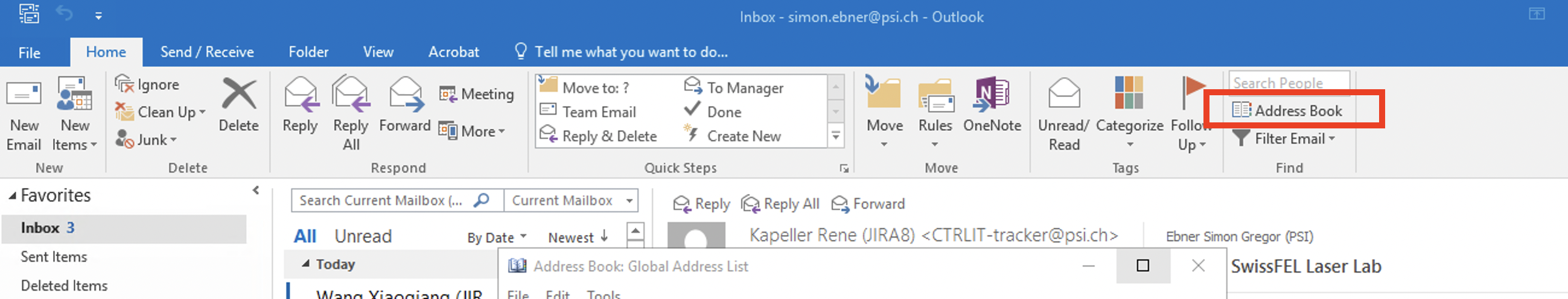Click Reply All in the reading pane

click(780, 204)
